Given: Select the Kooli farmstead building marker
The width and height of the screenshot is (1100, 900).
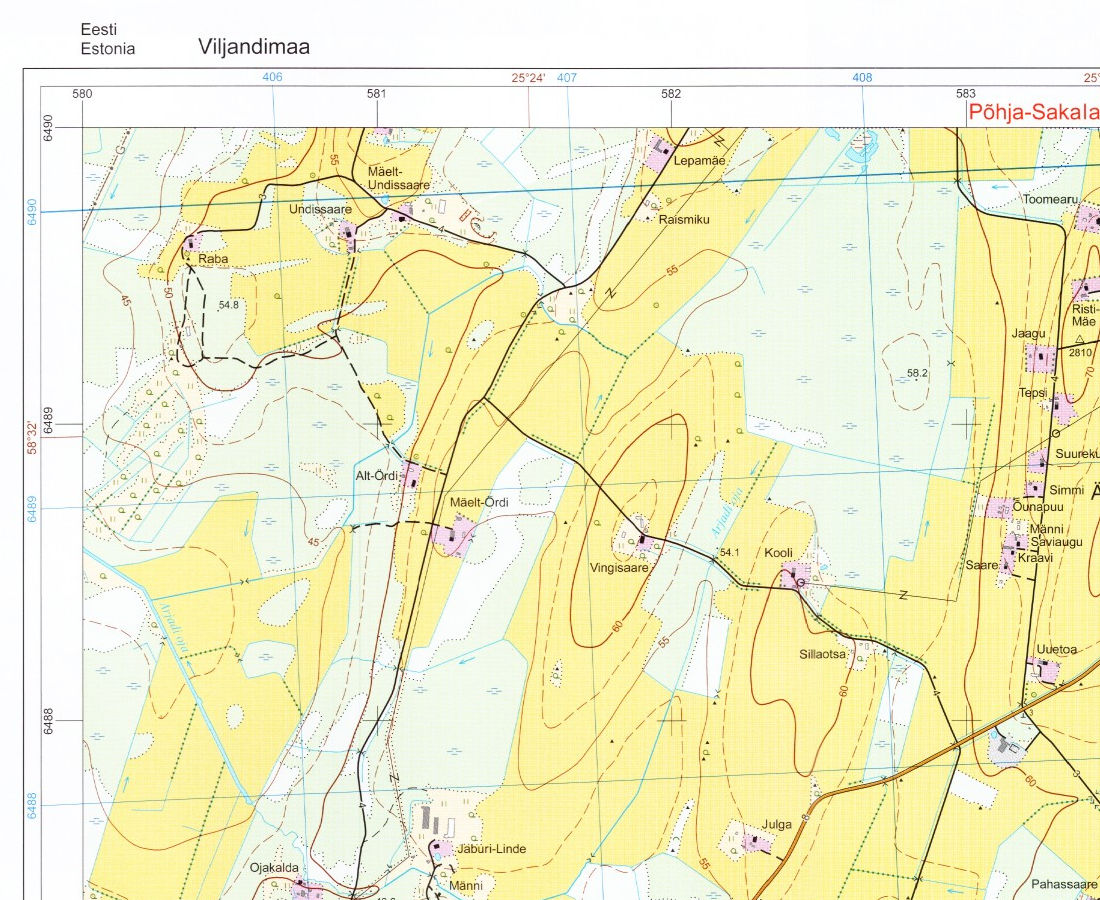Looking at the screenshot, I should click(796, 575).
